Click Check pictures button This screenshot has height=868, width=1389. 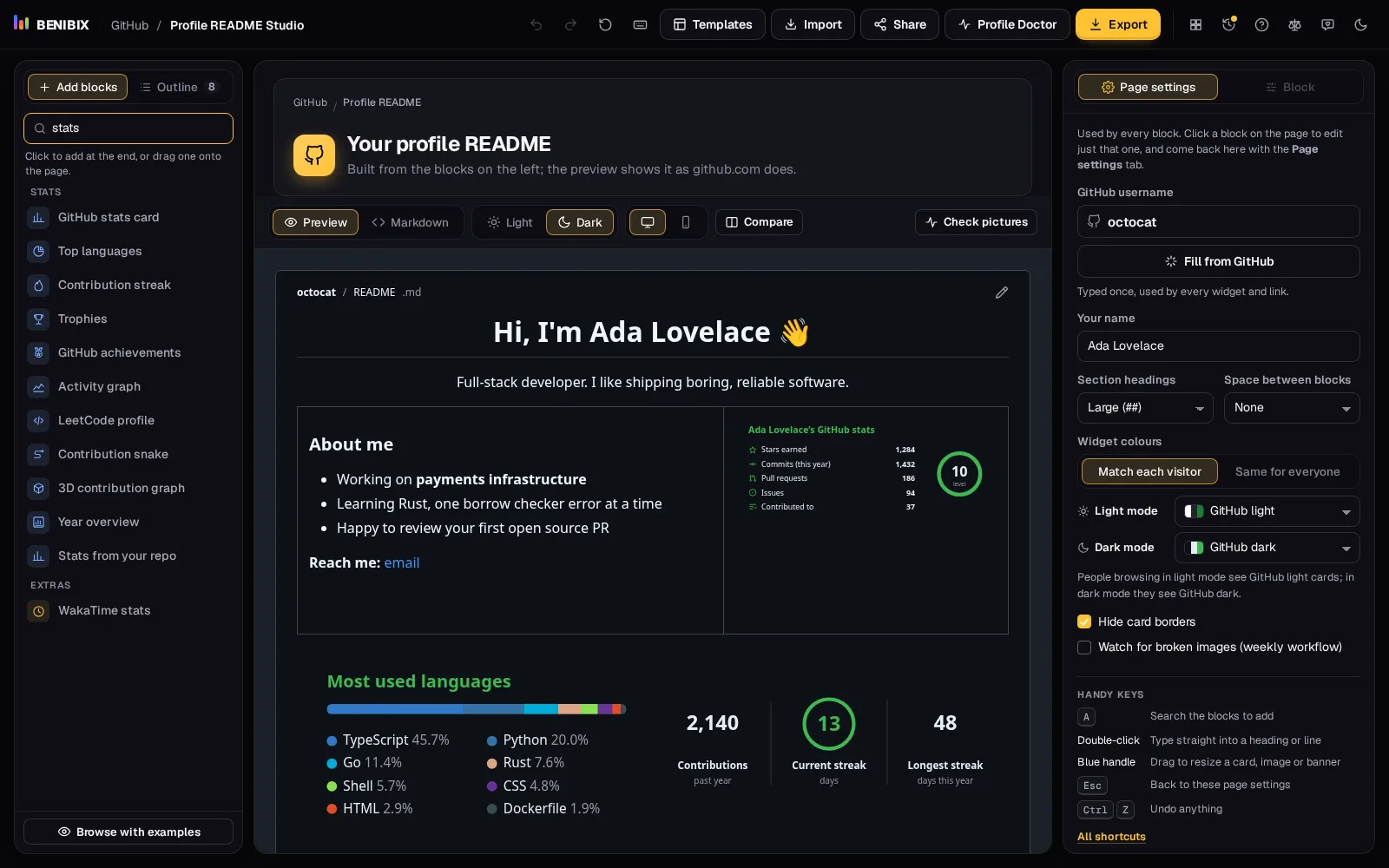point(977,222)
